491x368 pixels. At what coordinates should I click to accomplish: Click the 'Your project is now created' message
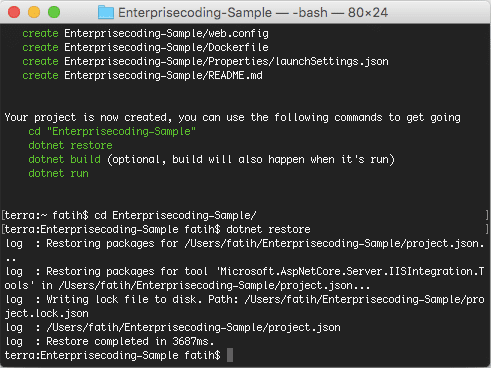click(86, 117)
